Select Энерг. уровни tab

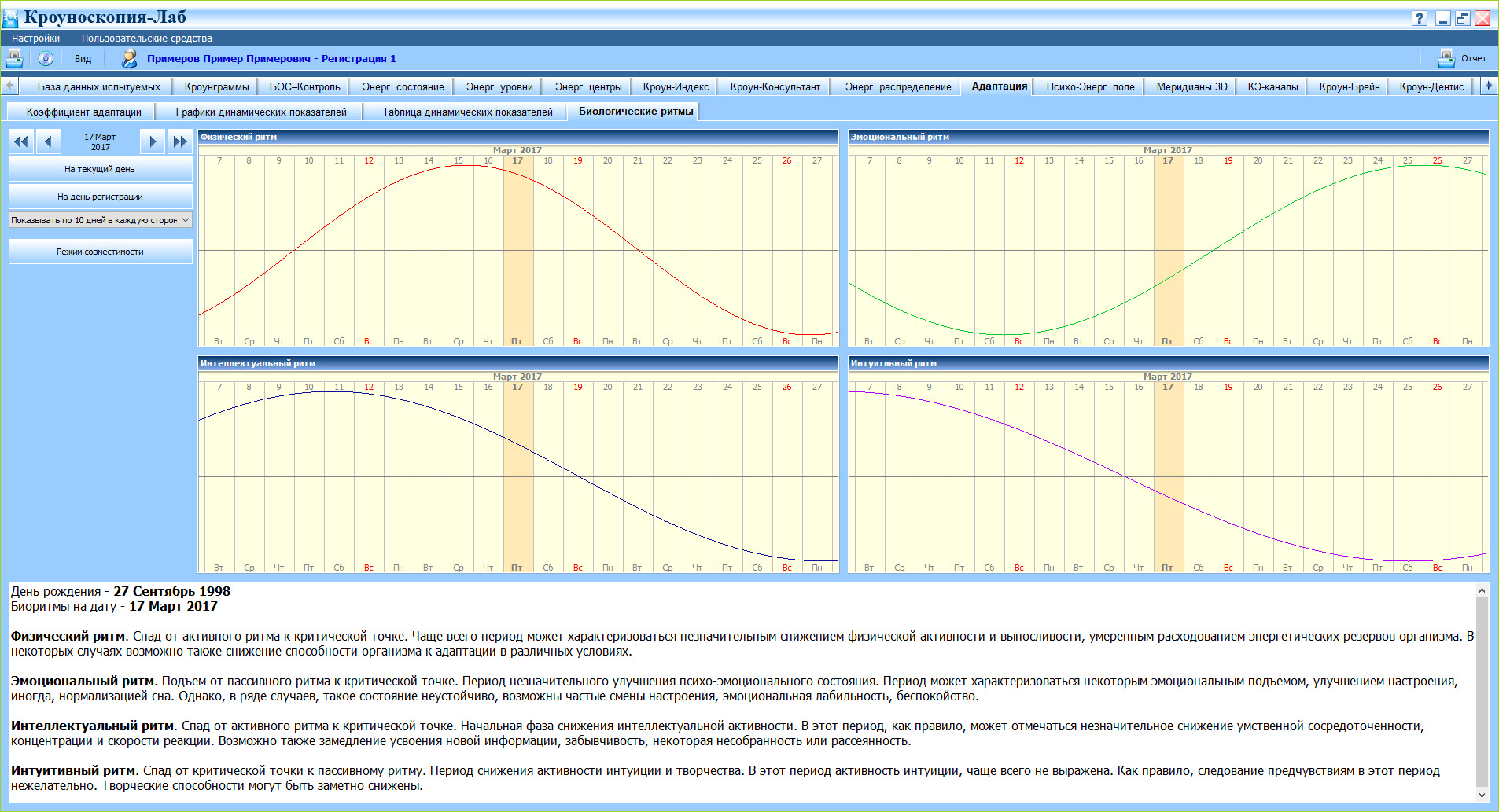click(499, 86)
